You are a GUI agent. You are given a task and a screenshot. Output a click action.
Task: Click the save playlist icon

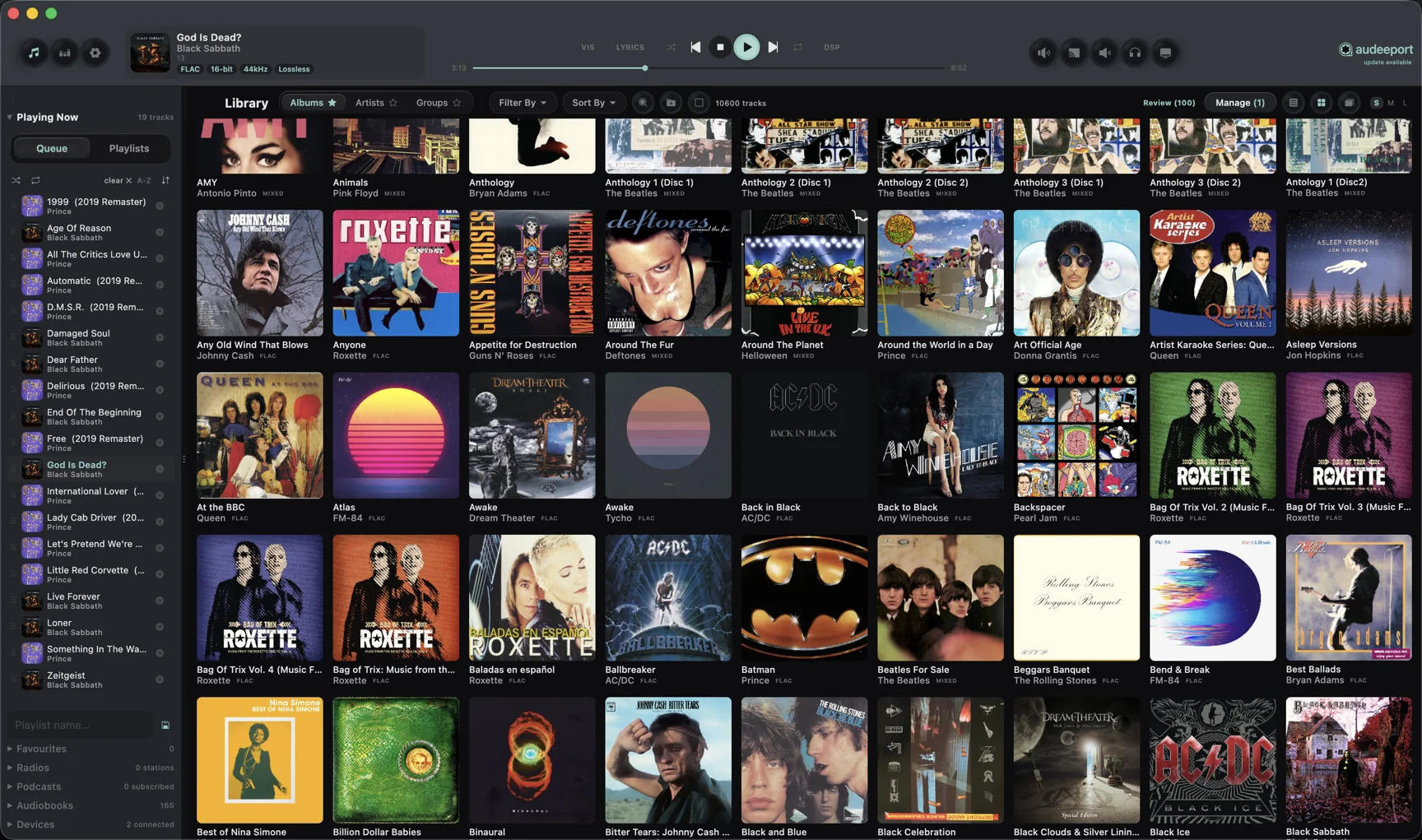165,726
